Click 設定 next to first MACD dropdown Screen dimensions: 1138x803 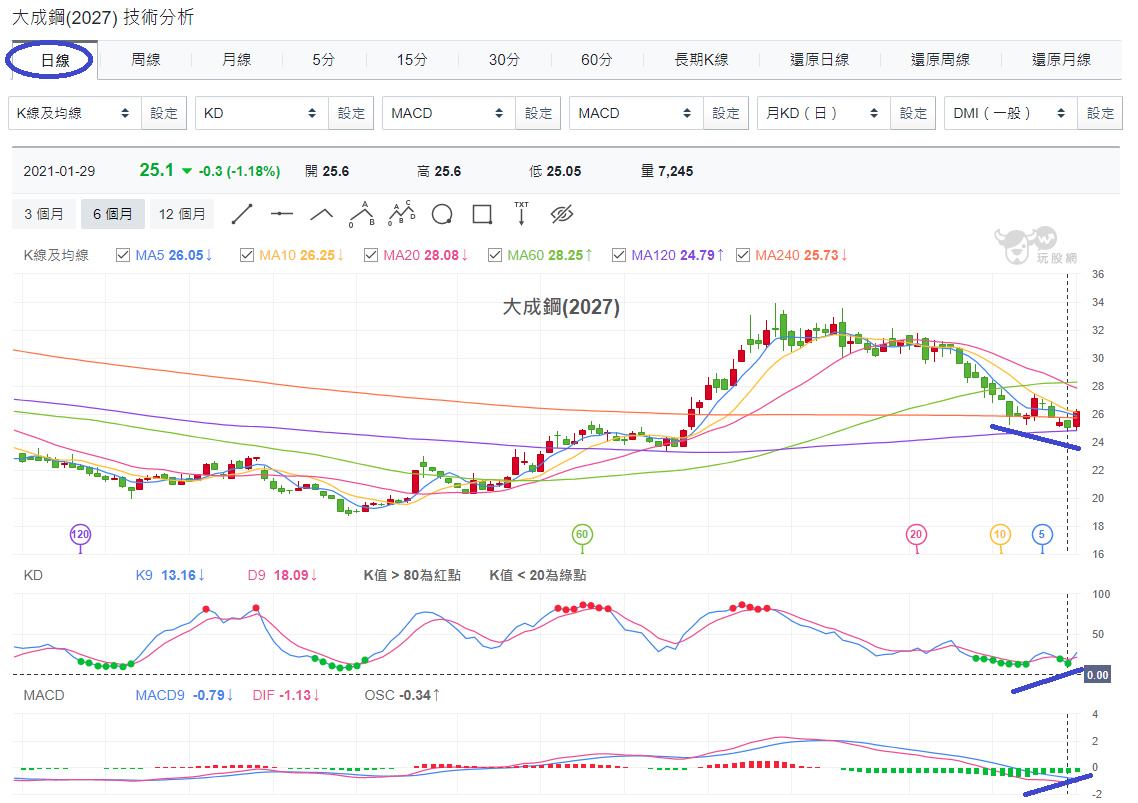click(539, 113)
